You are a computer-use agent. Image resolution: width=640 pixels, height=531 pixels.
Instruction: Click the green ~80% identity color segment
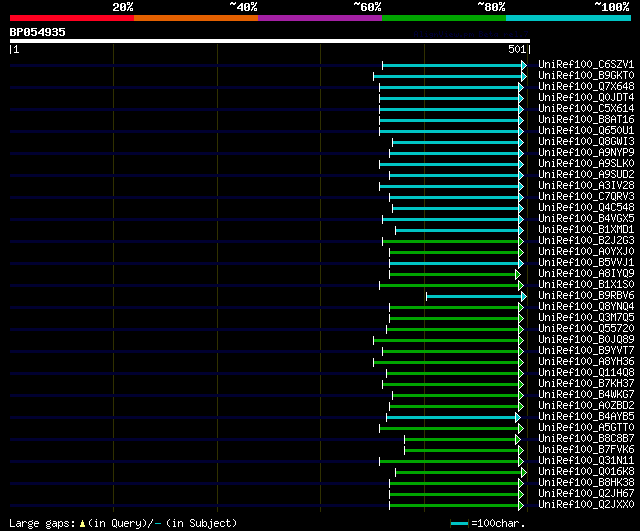444,18
